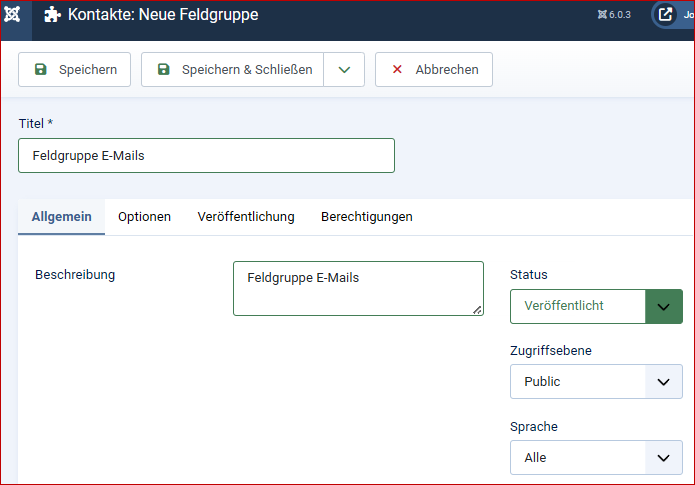
Task: Go to the Berechtigungen tab
Action: [x=366, y=217]
